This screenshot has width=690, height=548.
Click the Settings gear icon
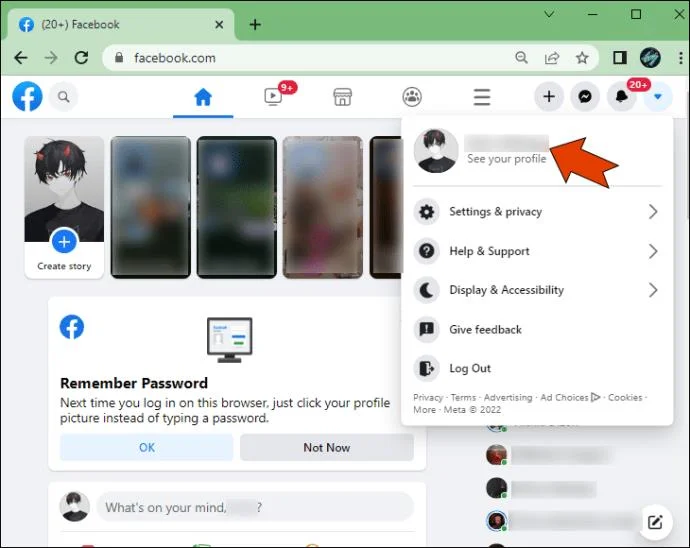426,212
